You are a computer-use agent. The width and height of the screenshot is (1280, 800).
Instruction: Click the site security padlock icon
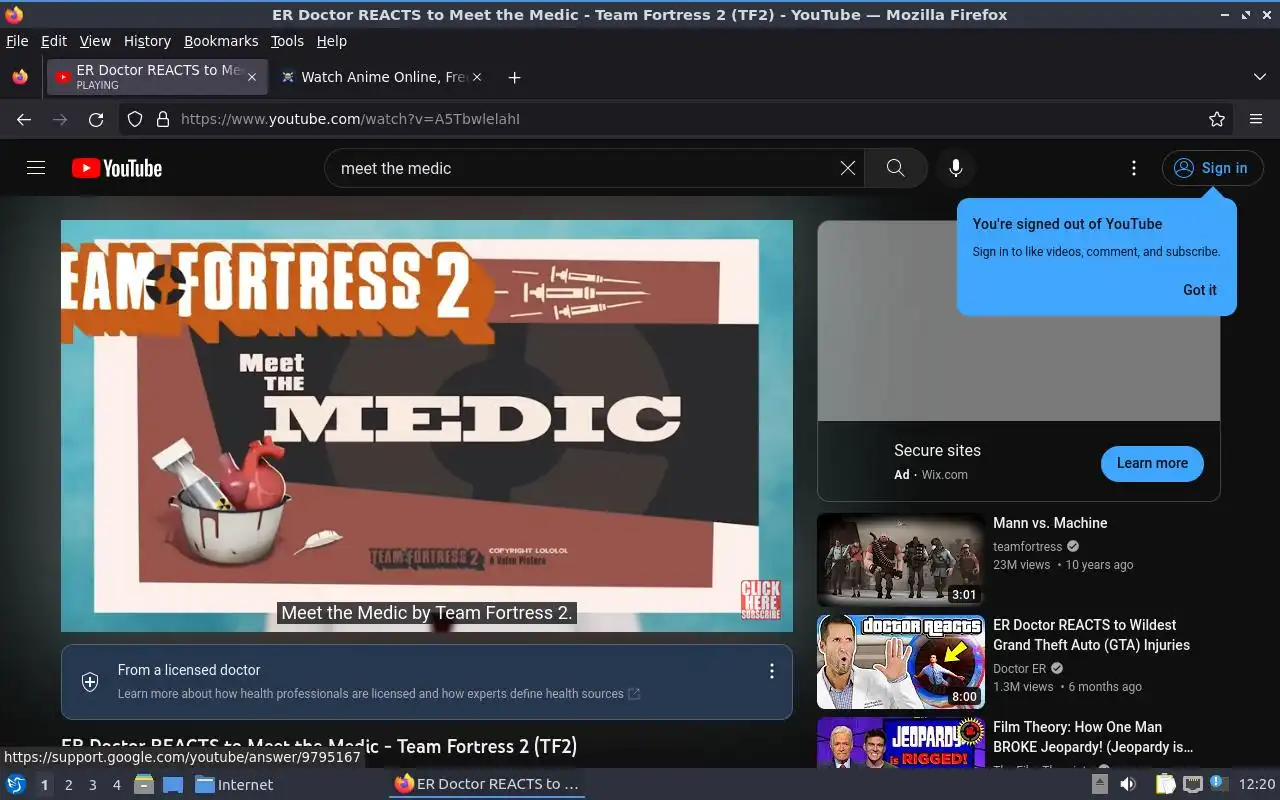pyautogui.click(x=162, y=119)
